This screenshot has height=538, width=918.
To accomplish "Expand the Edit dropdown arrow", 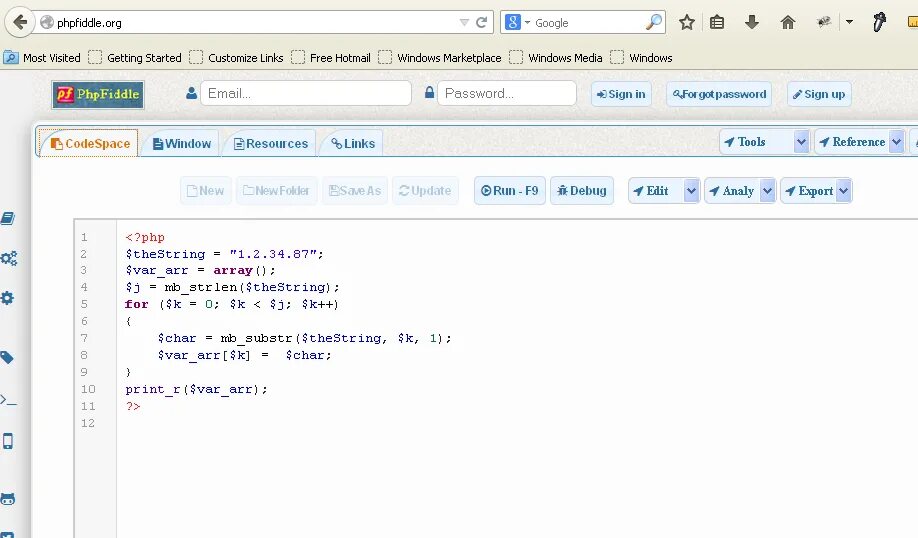I will [x=691, y=191].
